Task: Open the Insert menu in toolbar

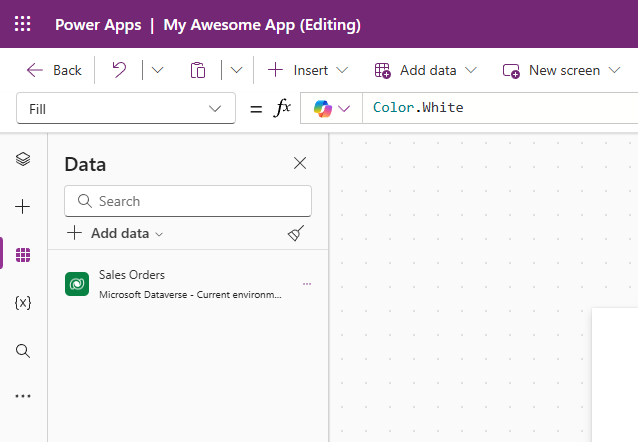Action: click(x=308, y=70)
